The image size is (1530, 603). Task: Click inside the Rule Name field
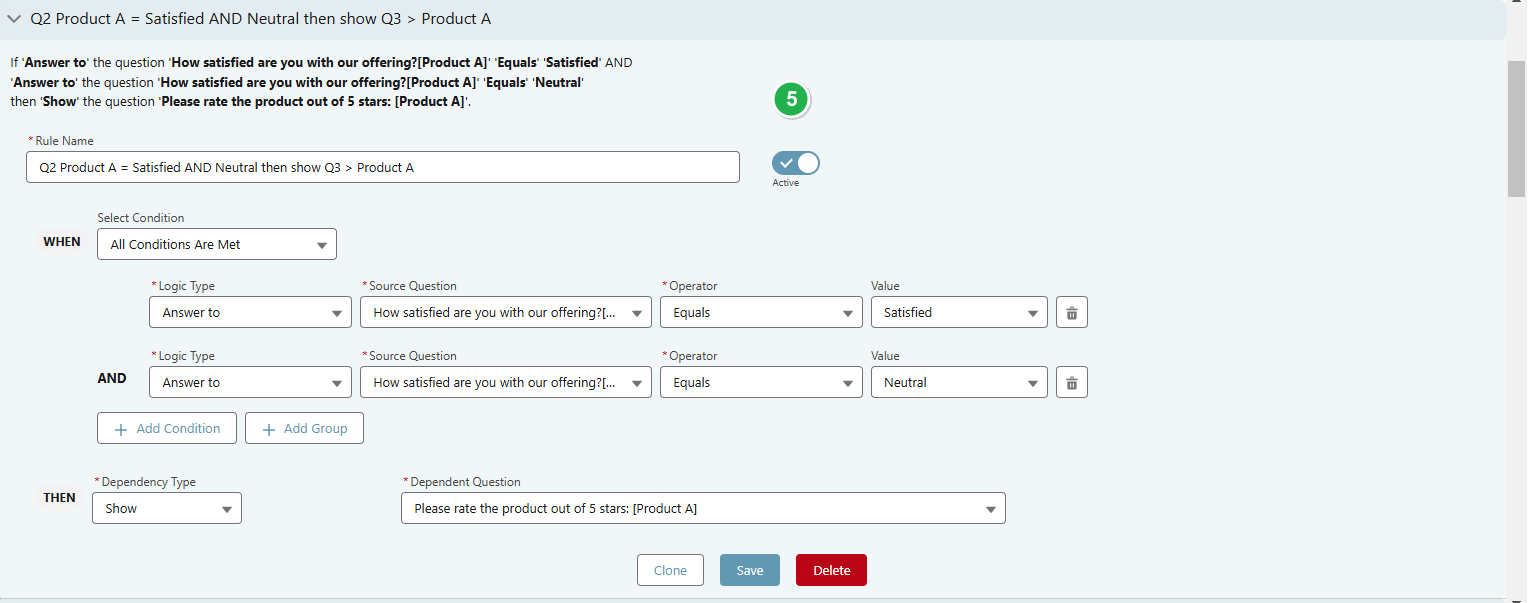[x=383, y=166]
